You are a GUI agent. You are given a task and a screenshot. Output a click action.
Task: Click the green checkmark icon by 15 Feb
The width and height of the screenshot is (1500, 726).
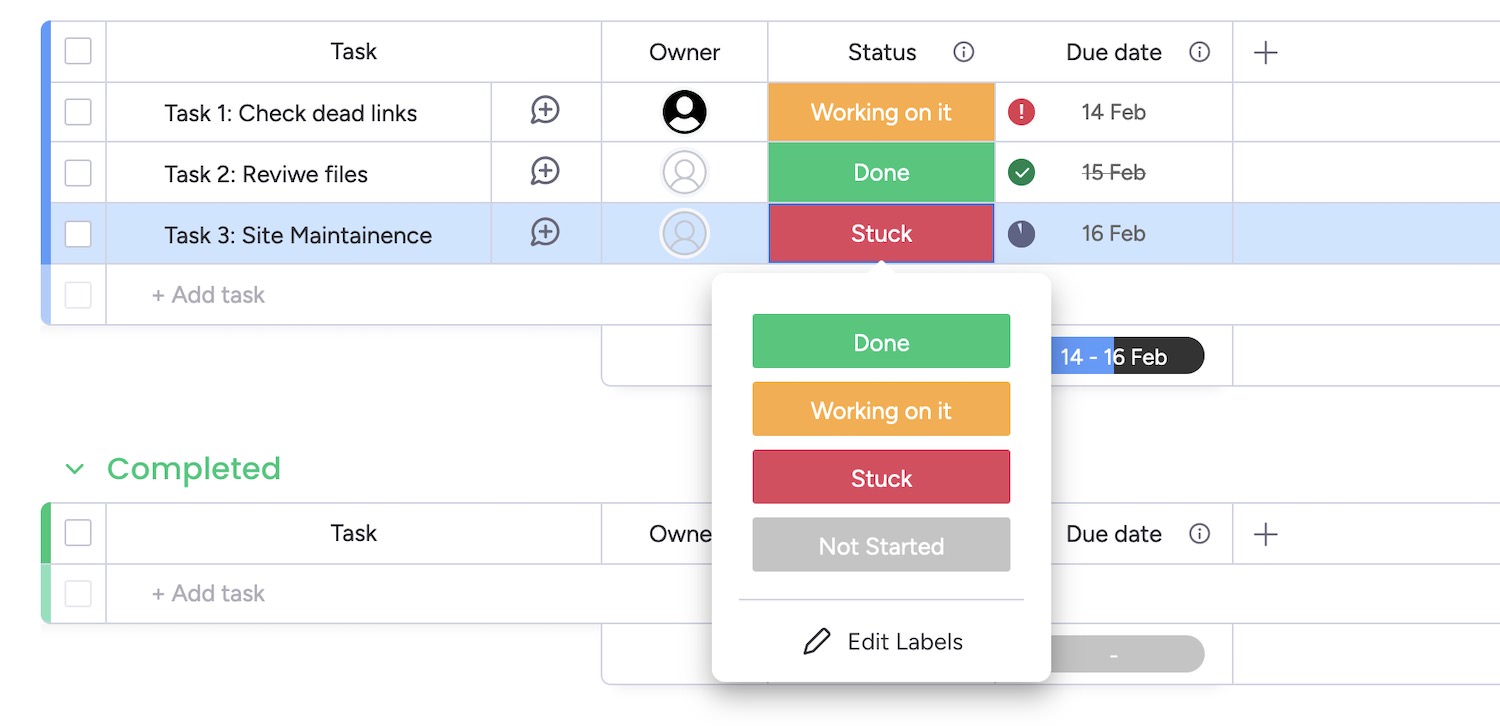(x=1021, y=172)
